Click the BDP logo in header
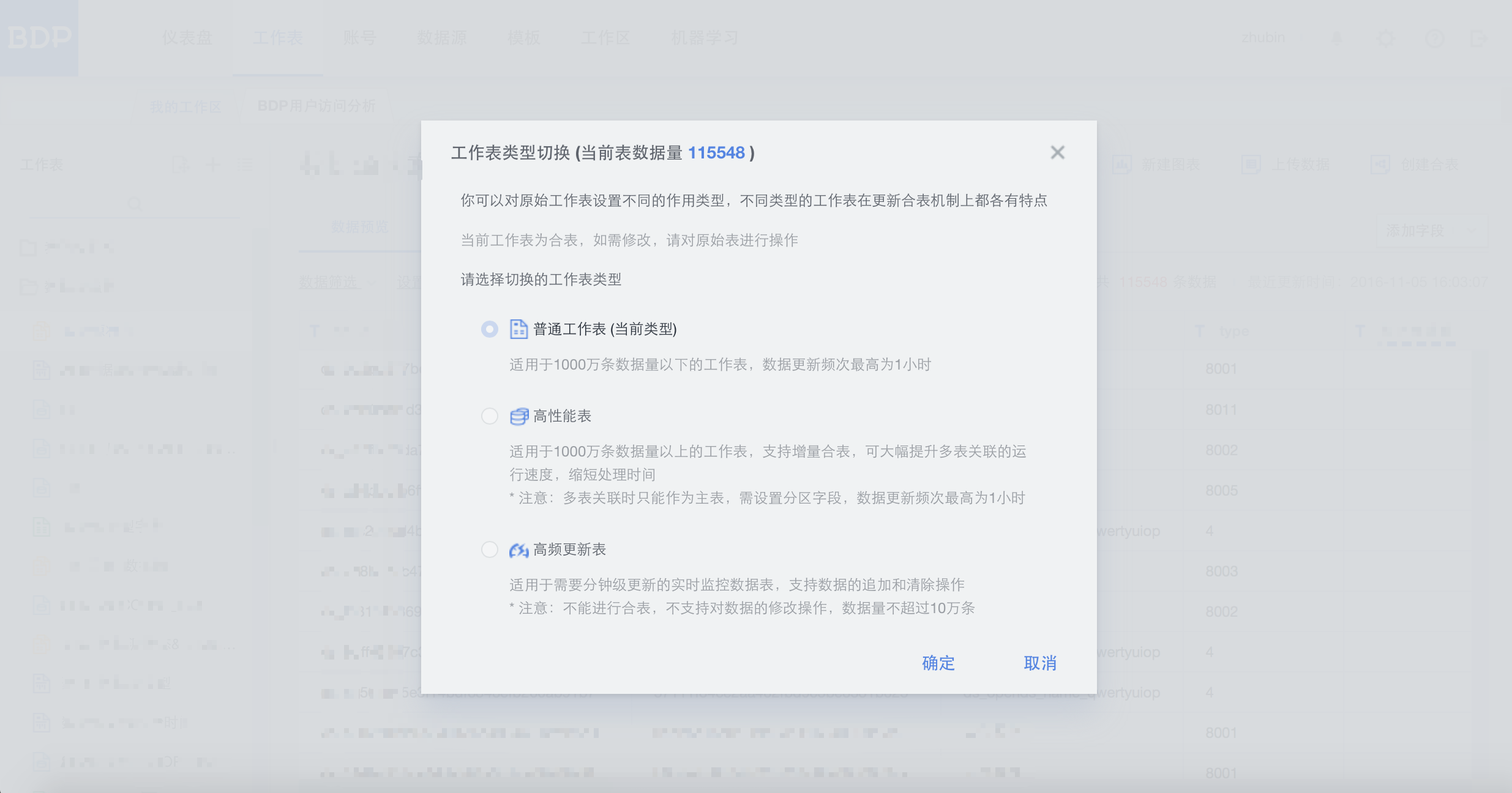The height and width of the screenshot is (793, 1512). (39, 38)
